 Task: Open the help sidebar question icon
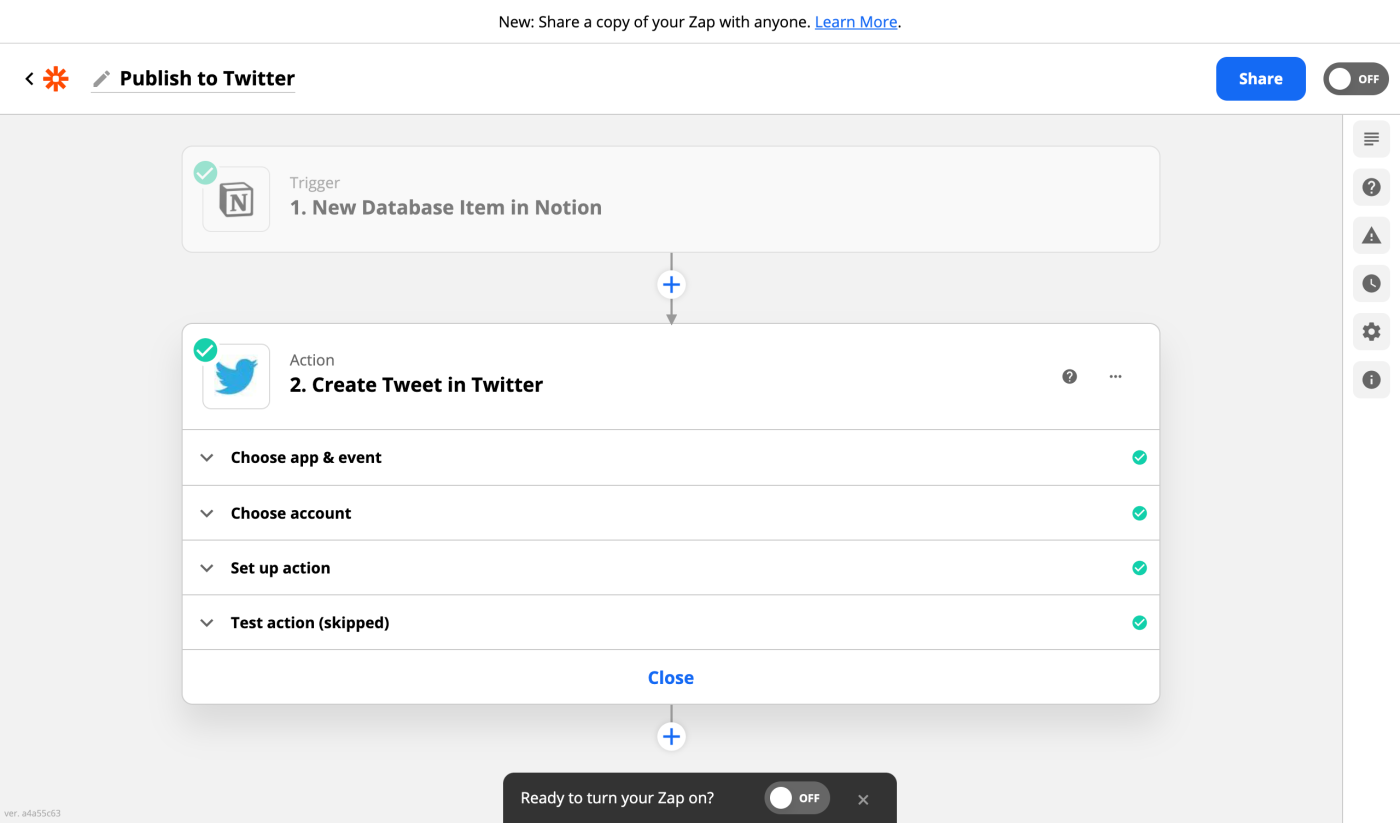tap(1371, 187)
